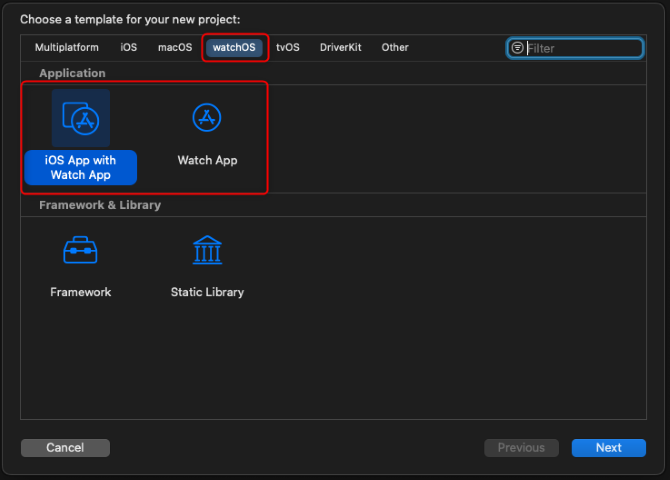The image size is (670, 480).
Task: Choose the Framework toolbox icon
Action: click(80, 250)
